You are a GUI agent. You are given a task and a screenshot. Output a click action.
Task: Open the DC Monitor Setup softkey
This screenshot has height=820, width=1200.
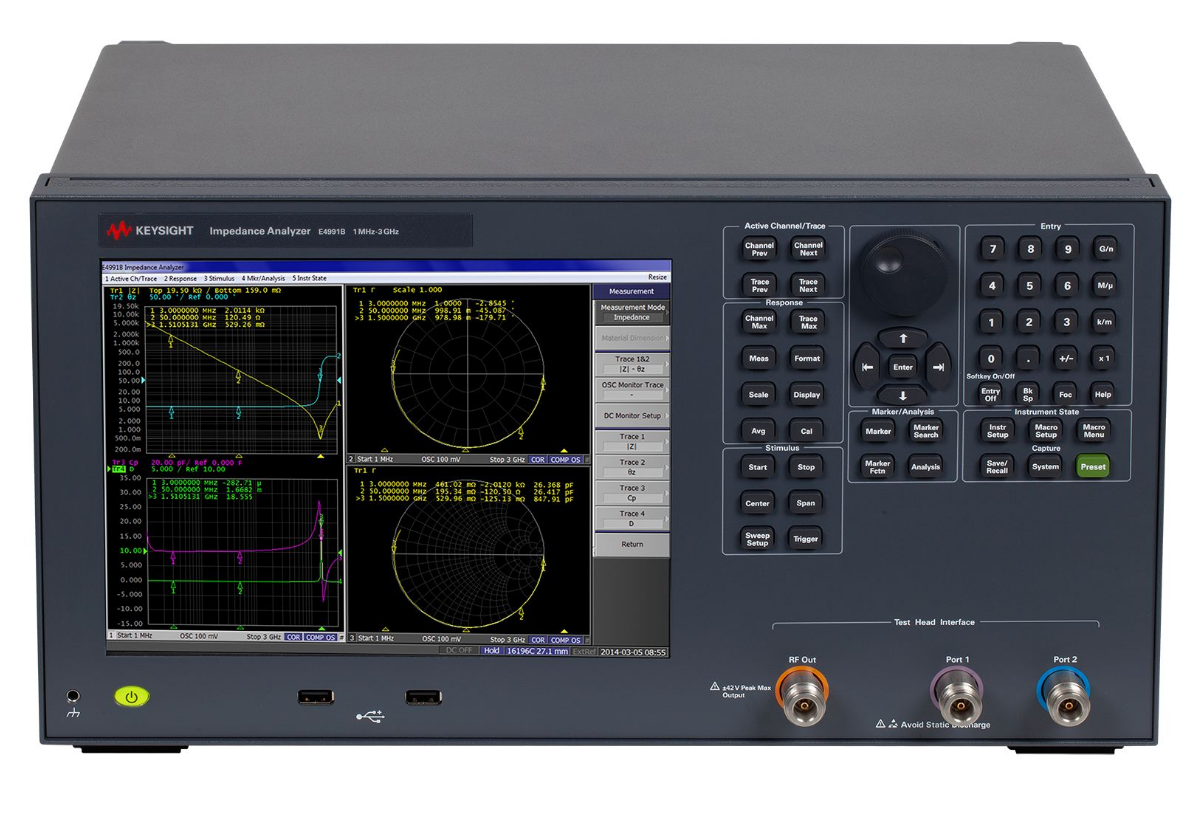coord(631,415)
